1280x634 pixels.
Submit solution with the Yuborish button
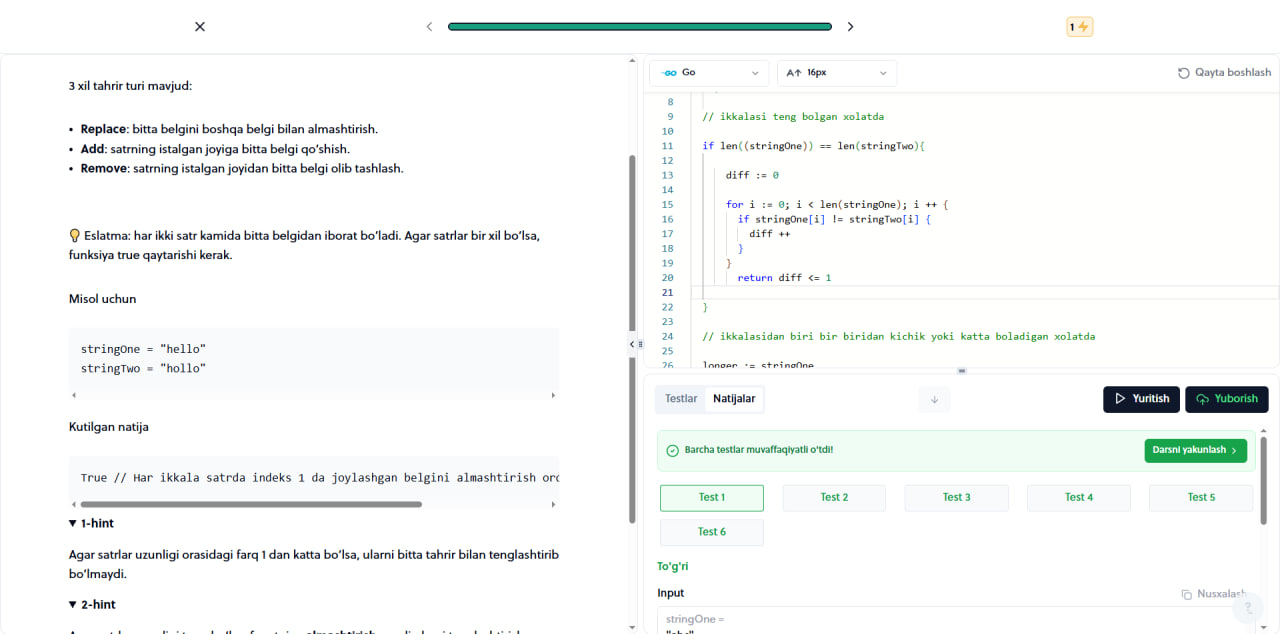1227,399
